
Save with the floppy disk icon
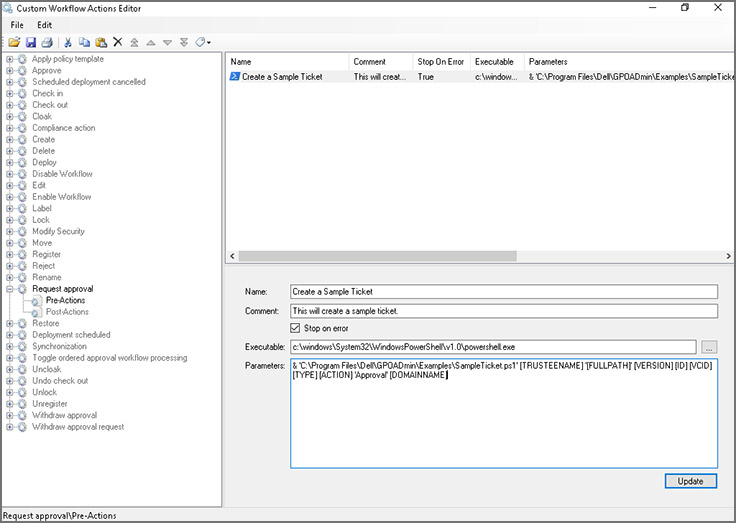31,42
